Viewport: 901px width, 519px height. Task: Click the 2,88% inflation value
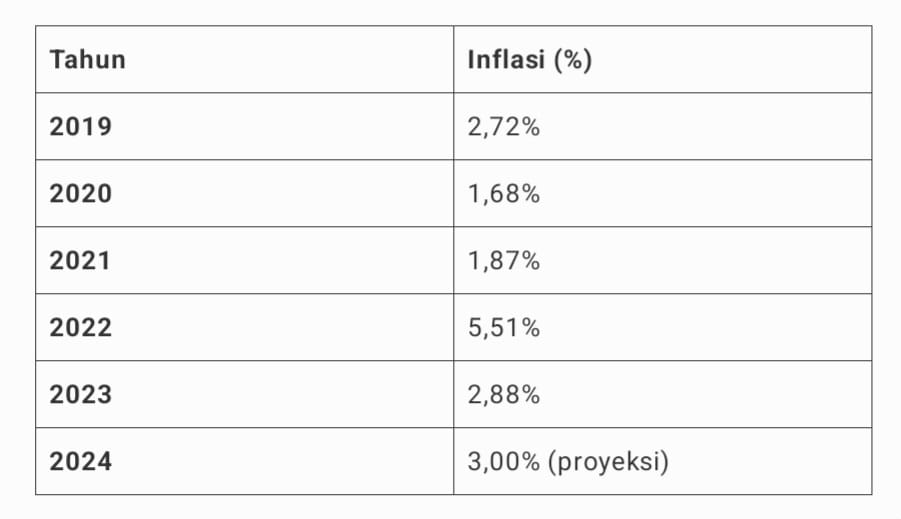click(x=504, y=395)
